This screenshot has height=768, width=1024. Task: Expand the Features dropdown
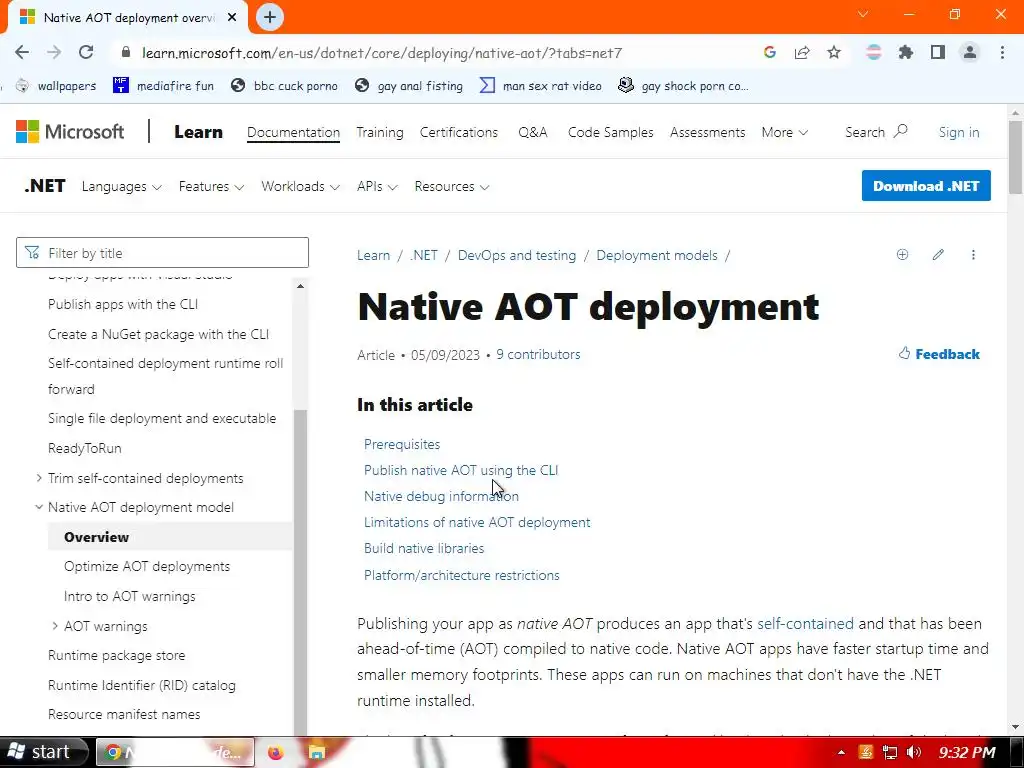pyautogui.click(x=211, y=187)
